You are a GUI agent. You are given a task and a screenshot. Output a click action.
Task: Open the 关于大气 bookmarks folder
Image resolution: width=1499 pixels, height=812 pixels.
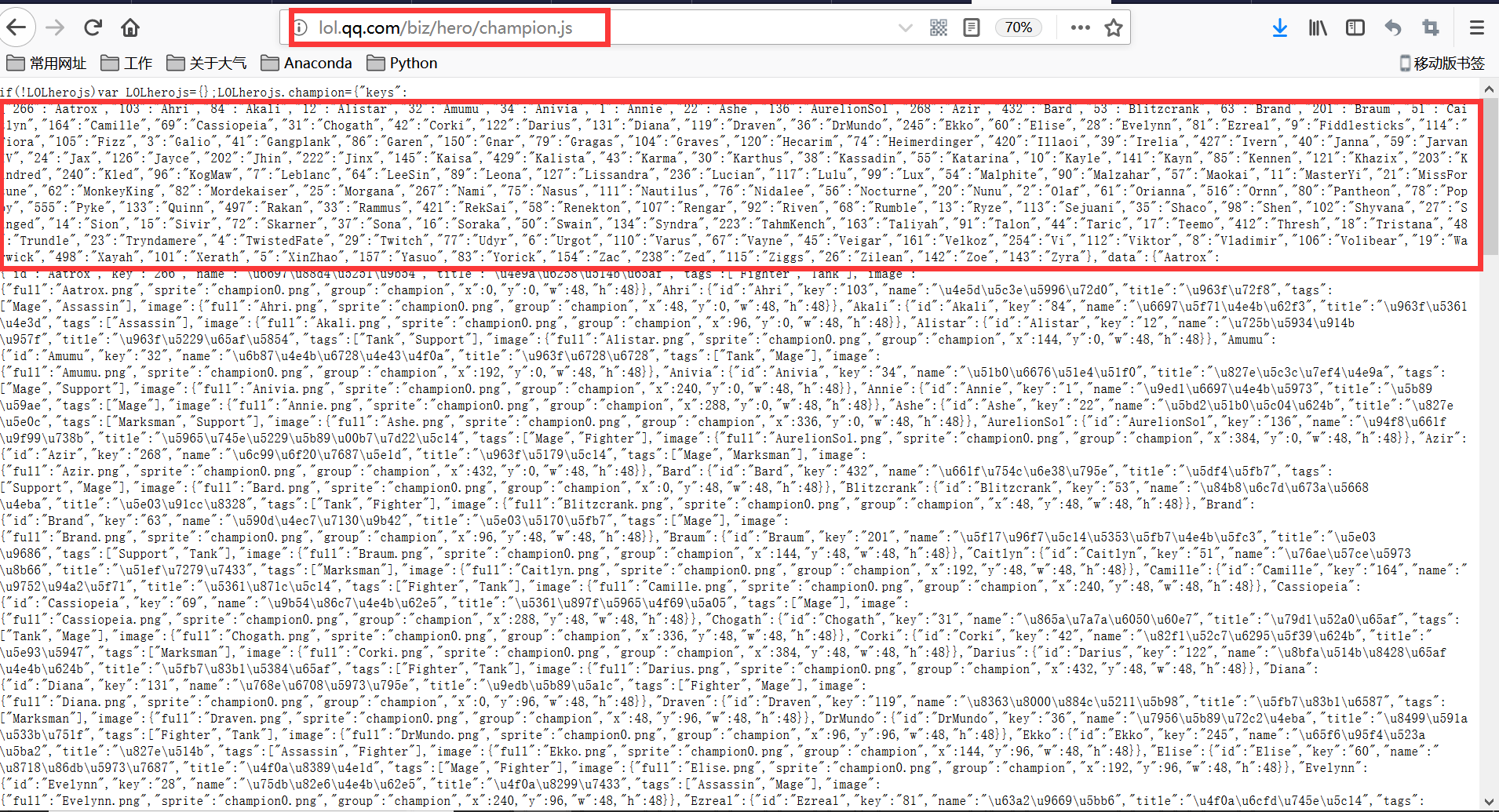pyautogui.click(x=206, y=63)
